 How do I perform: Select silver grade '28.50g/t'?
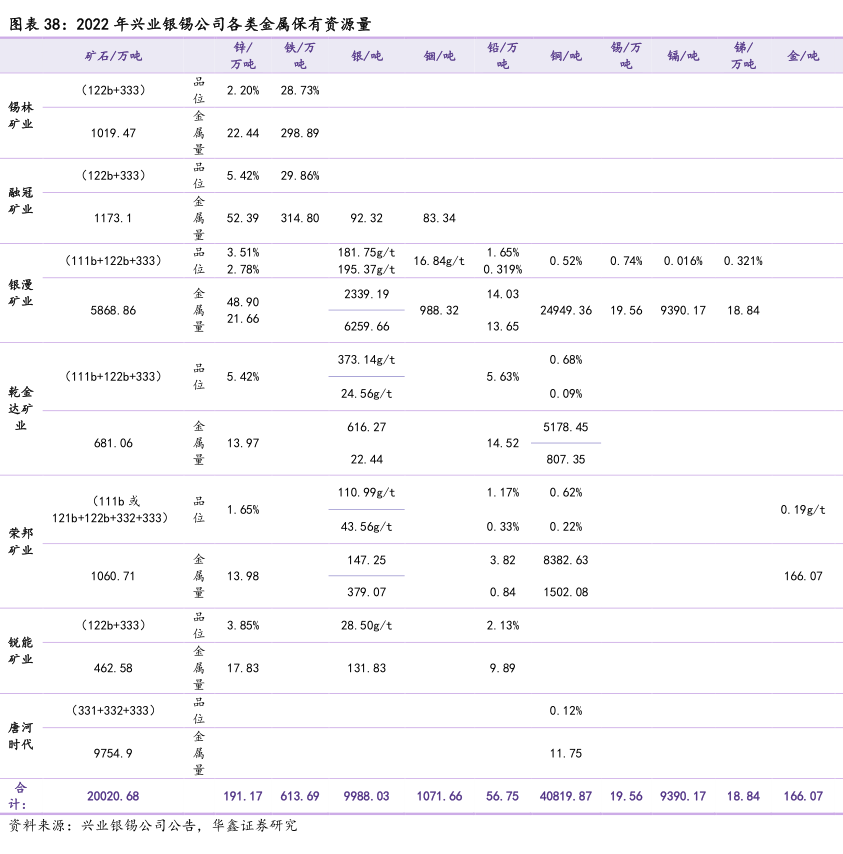tap(366, 626)
